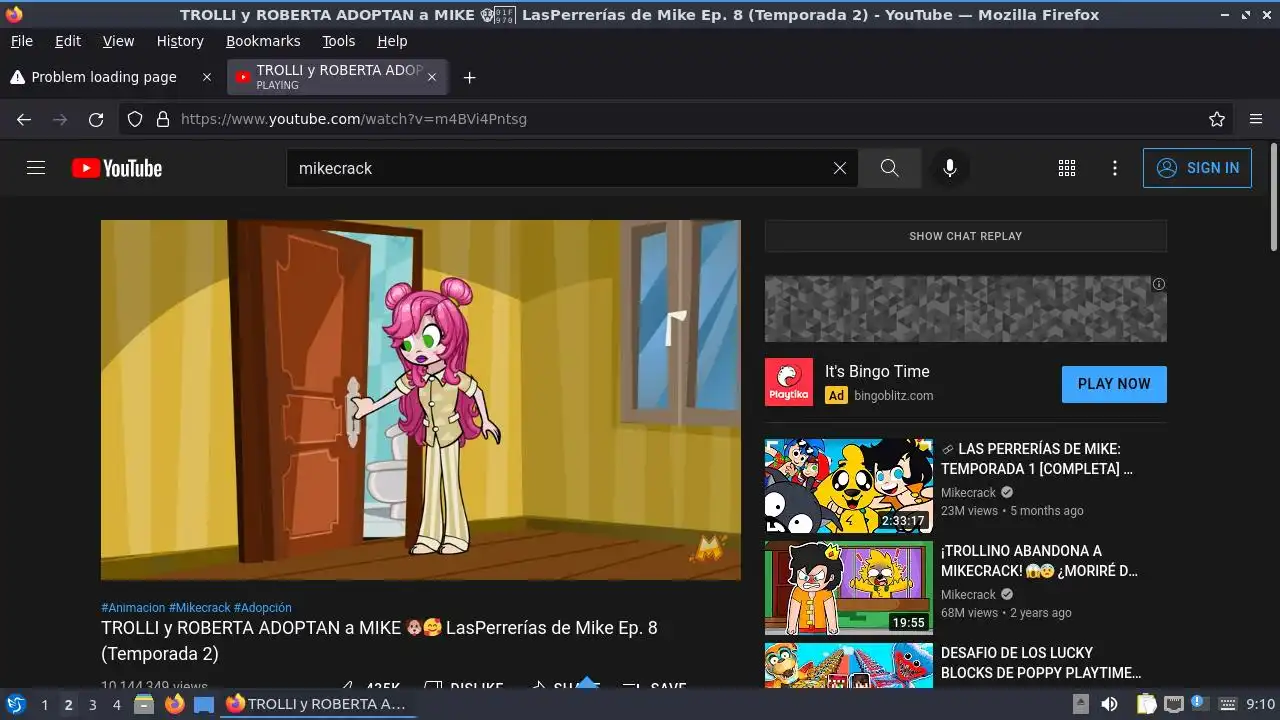Click Playtika ad logo
Screen dimensions: 1280x720
point(789,382)
